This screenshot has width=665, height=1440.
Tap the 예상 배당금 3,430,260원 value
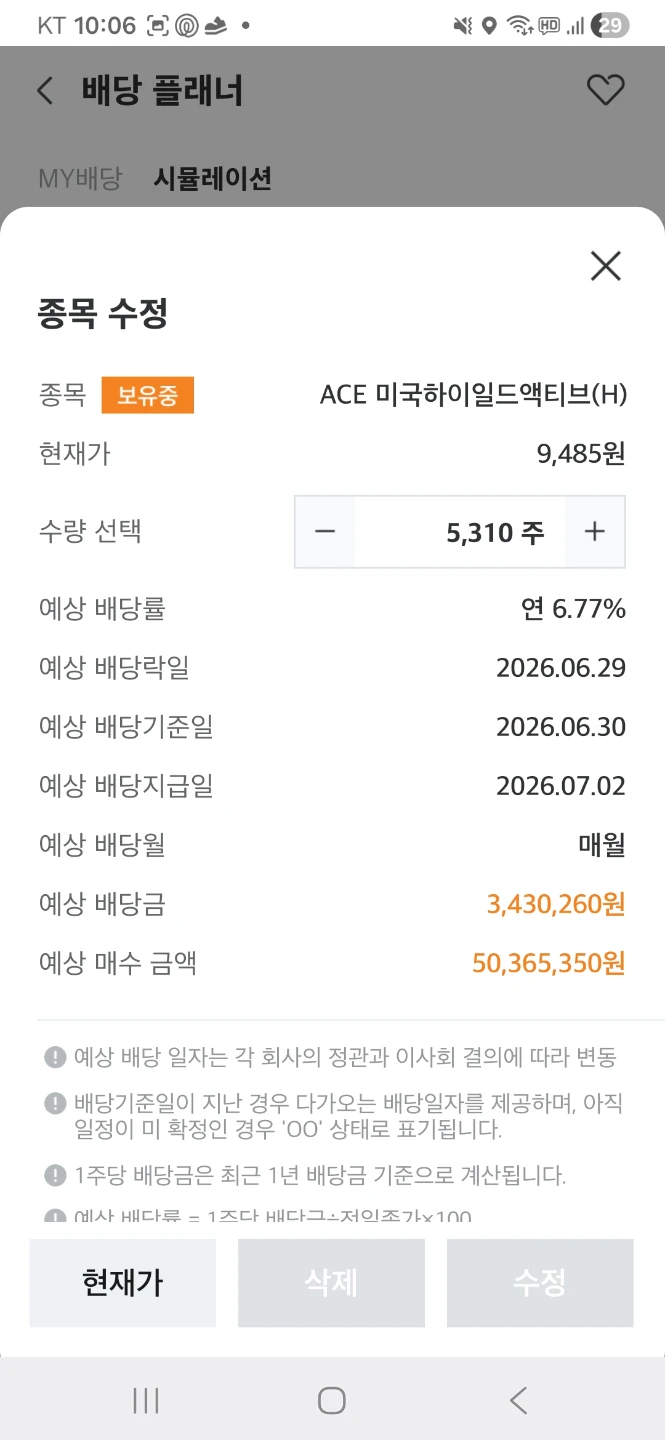pos(556,905)
